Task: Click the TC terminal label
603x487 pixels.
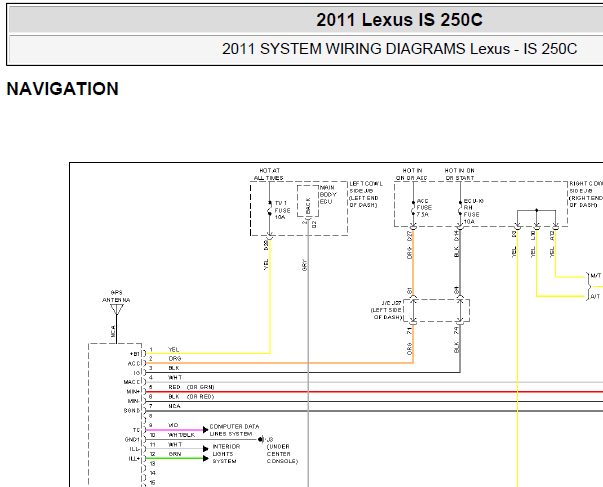Action: [137, 430]
